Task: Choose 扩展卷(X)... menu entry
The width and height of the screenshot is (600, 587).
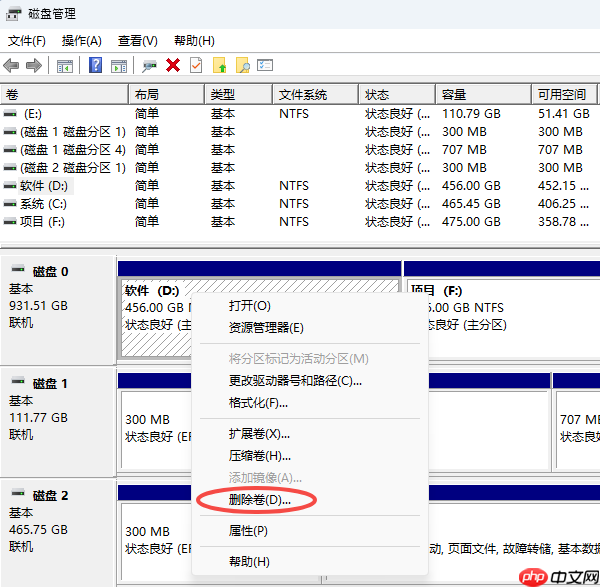Action: 310,434
